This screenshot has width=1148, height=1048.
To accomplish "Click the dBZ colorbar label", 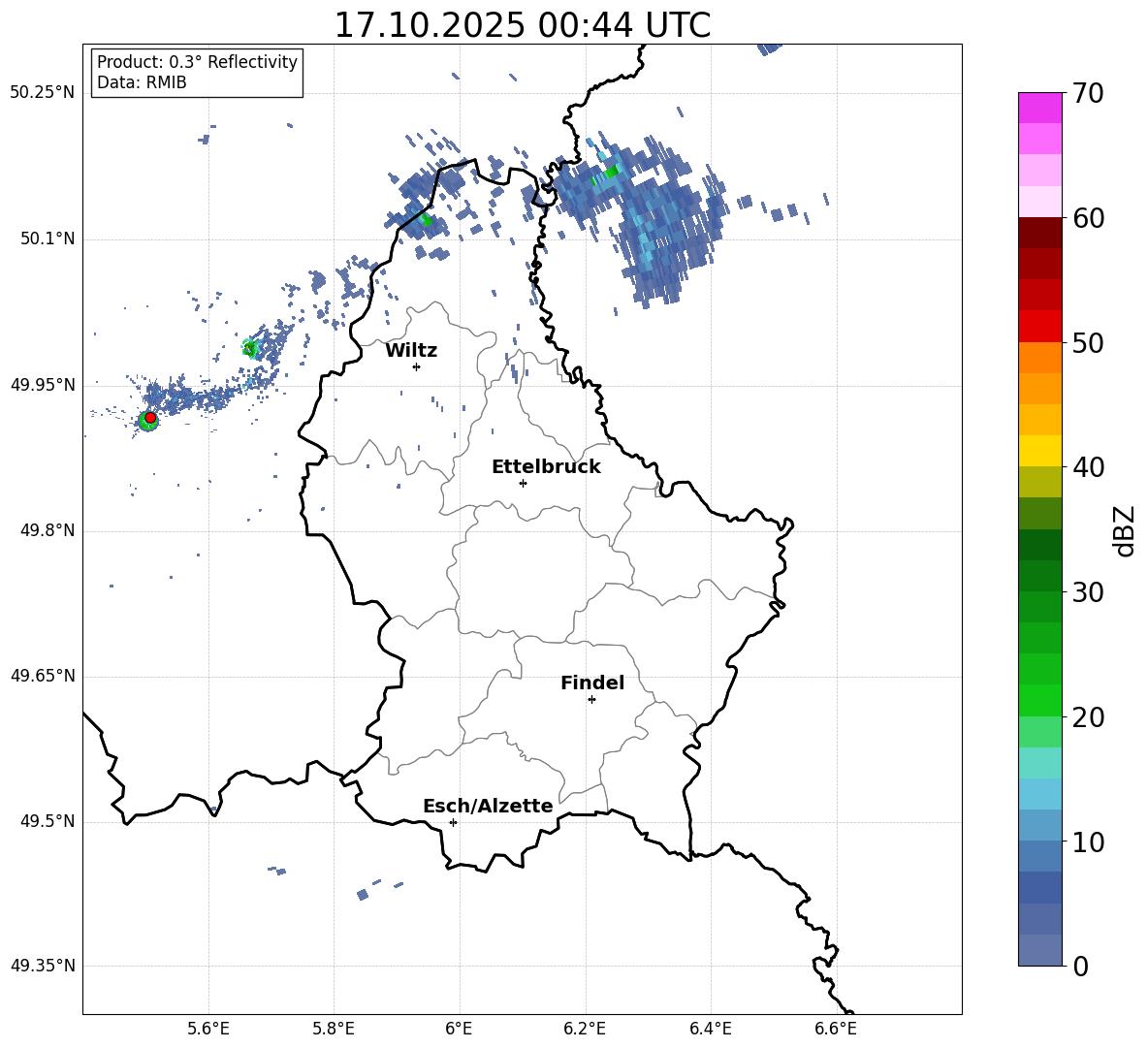I will 1126,530.
